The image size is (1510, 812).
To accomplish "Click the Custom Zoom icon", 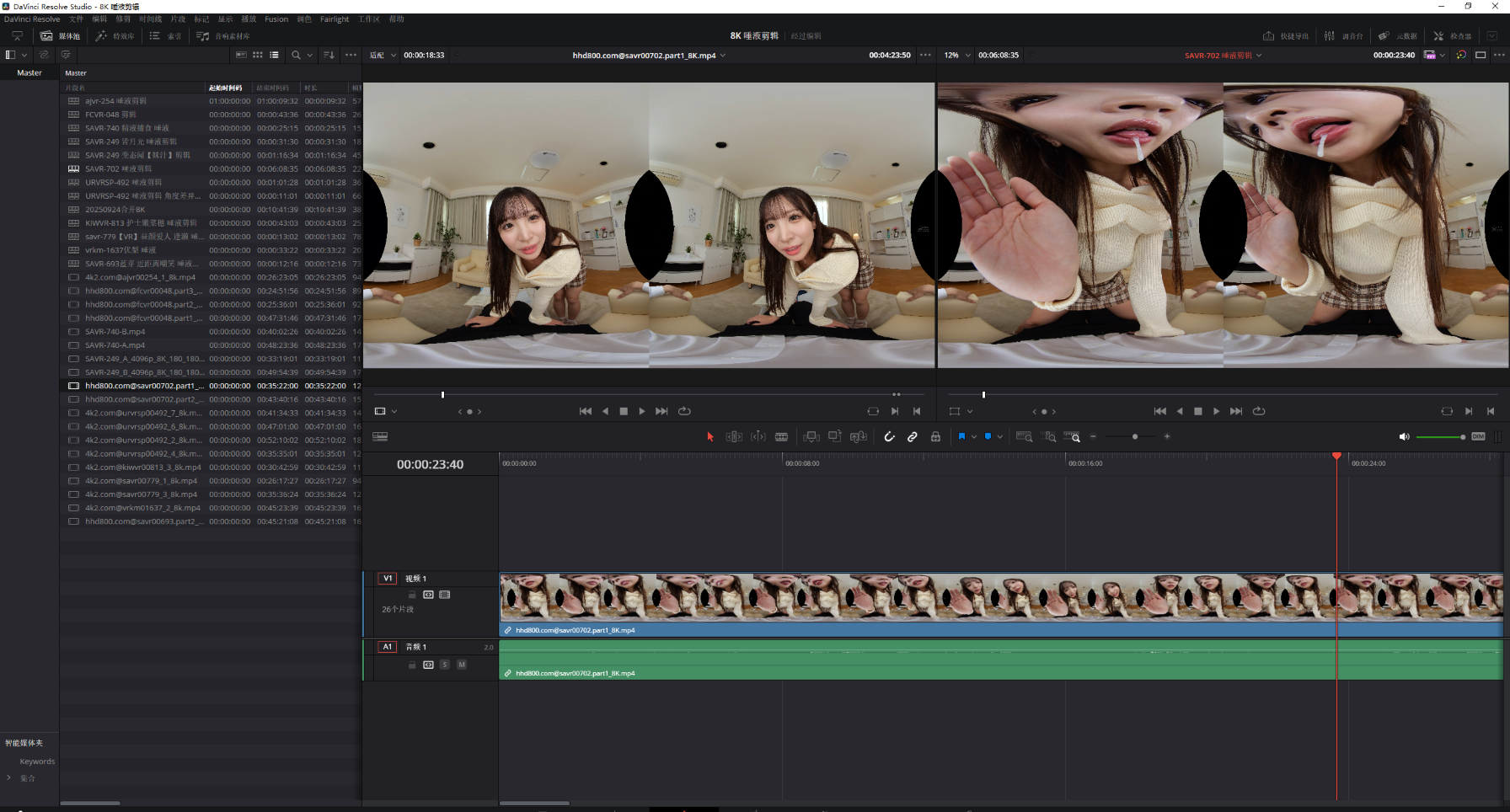I will click(1072, 436).
